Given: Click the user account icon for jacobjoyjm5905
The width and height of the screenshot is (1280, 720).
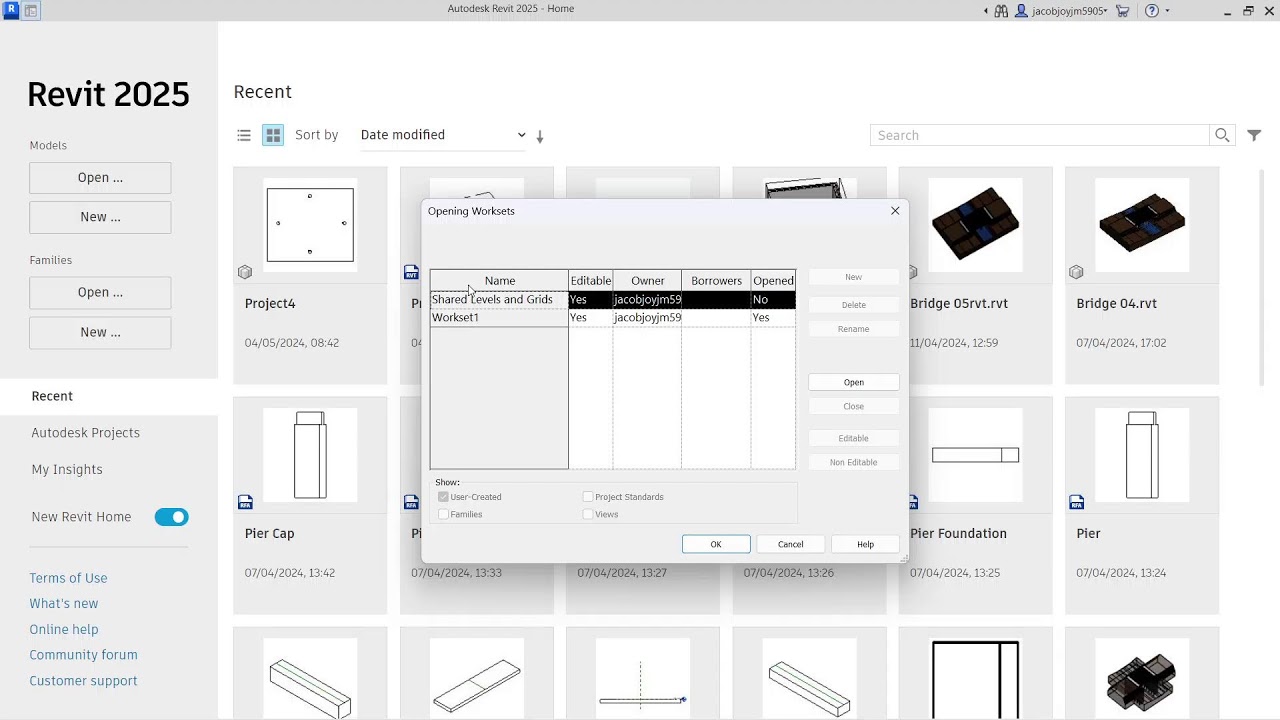Looking at the screenshot, I should pos(1022,11).
